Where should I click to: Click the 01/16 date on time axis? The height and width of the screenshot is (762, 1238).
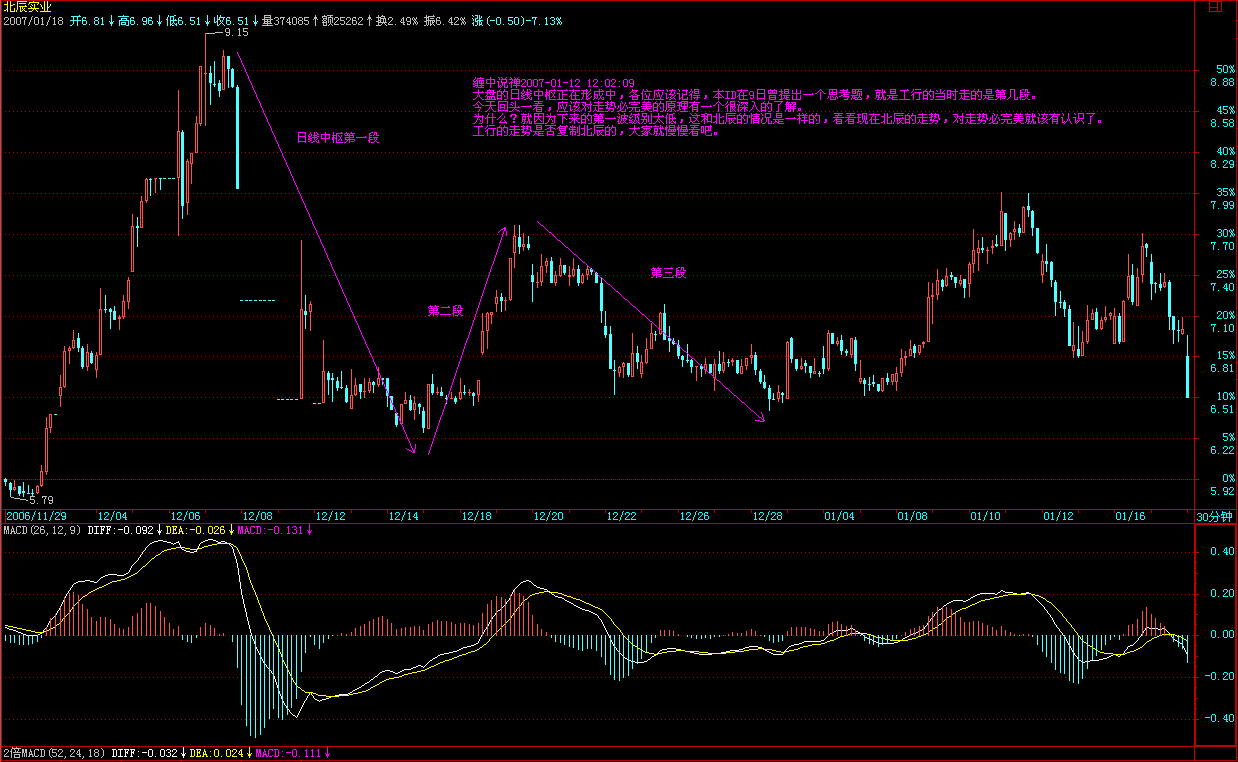coord(1131,516)
